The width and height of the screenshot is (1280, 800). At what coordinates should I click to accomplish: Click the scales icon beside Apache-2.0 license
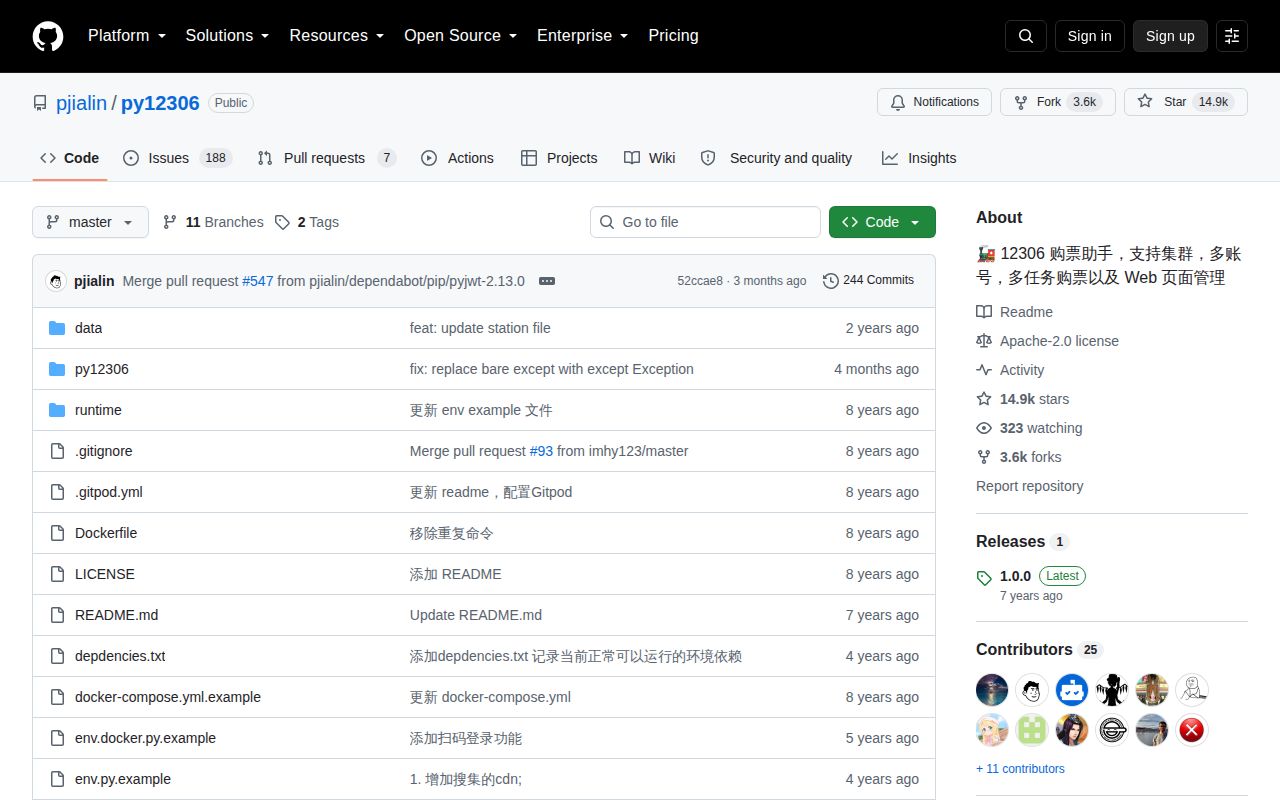(984, 341)
